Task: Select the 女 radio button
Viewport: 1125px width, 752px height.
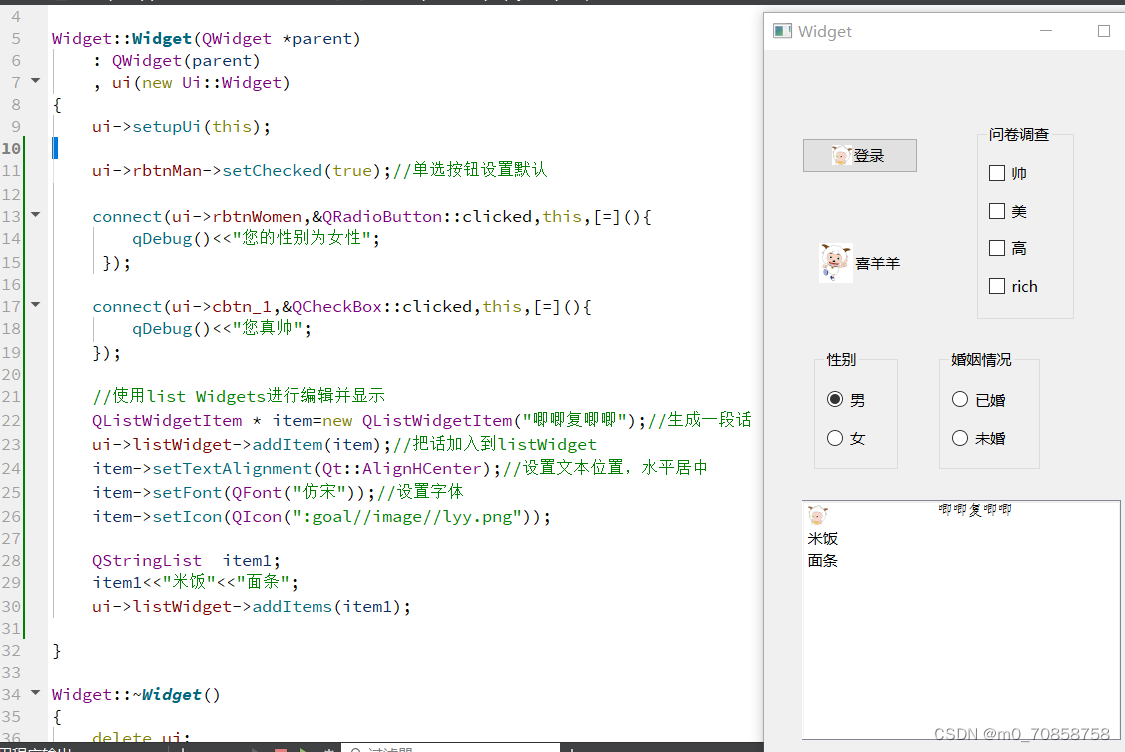Action: (834, 437)
